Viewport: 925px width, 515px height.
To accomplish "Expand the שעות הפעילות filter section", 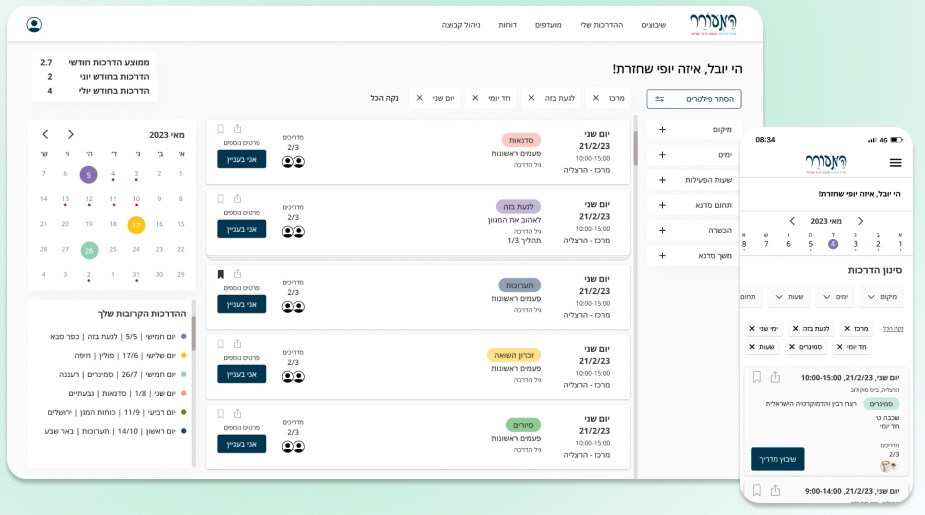I will [694, 180].
